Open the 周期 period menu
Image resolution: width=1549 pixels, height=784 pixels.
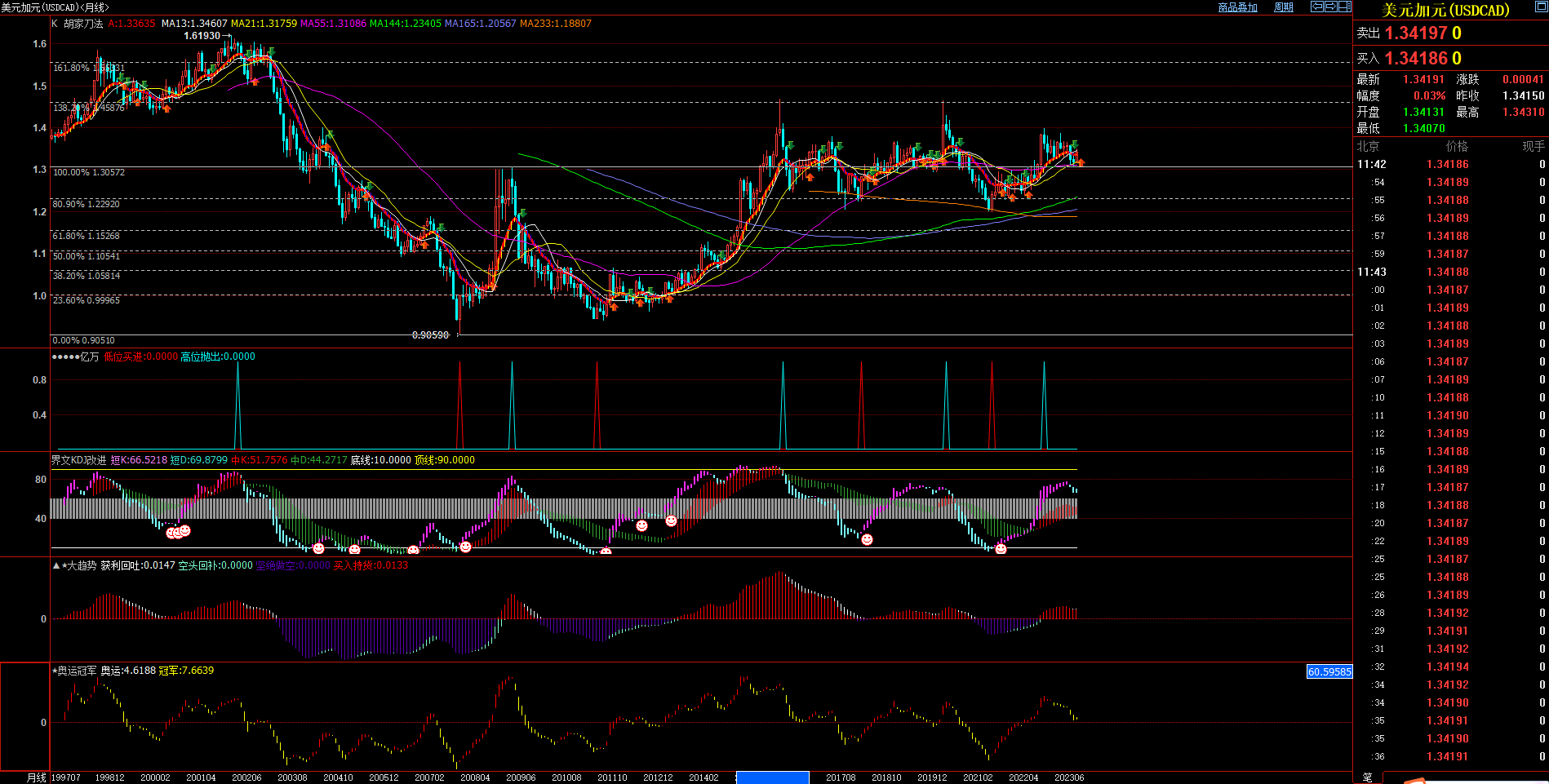(1284, 7)
